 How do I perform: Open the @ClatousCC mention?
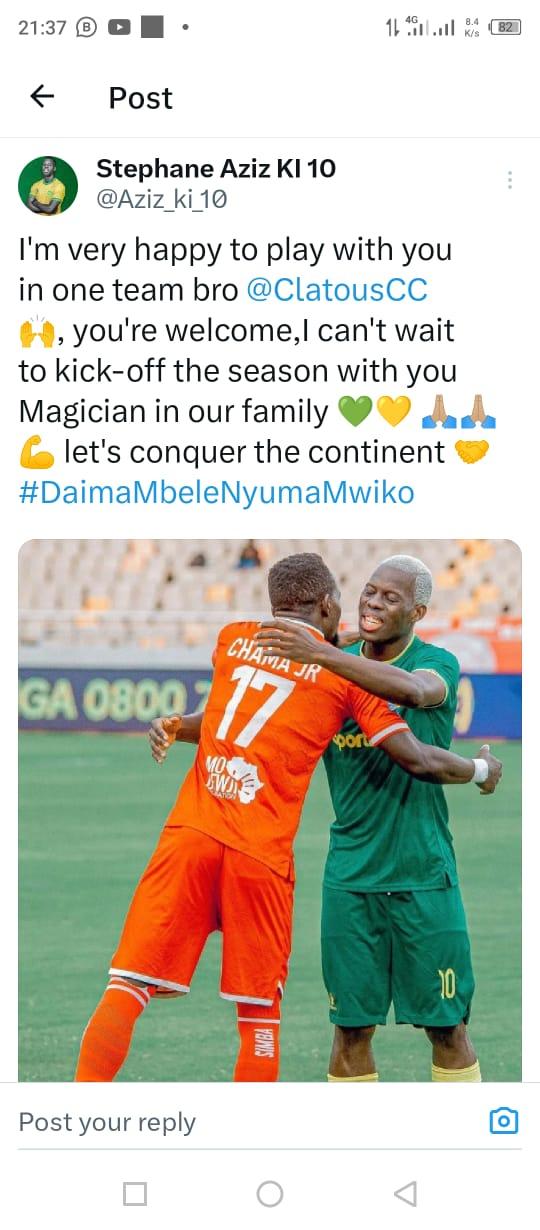click(337, 290)
